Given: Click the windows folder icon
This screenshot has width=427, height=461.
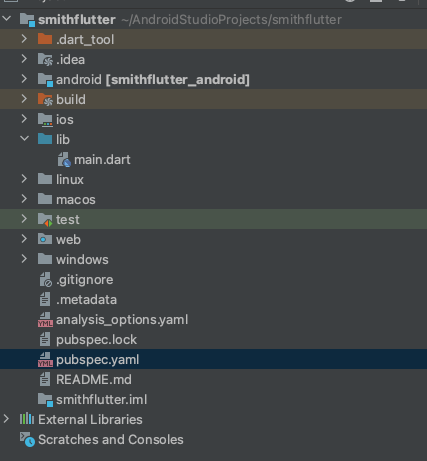Looking at the screenshot, I should point(45,259).
